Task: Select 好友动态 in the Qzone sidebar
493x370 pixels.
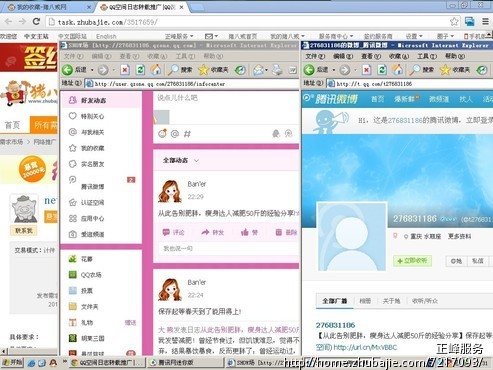Action: pyautogui.click(x=101, y=100)
